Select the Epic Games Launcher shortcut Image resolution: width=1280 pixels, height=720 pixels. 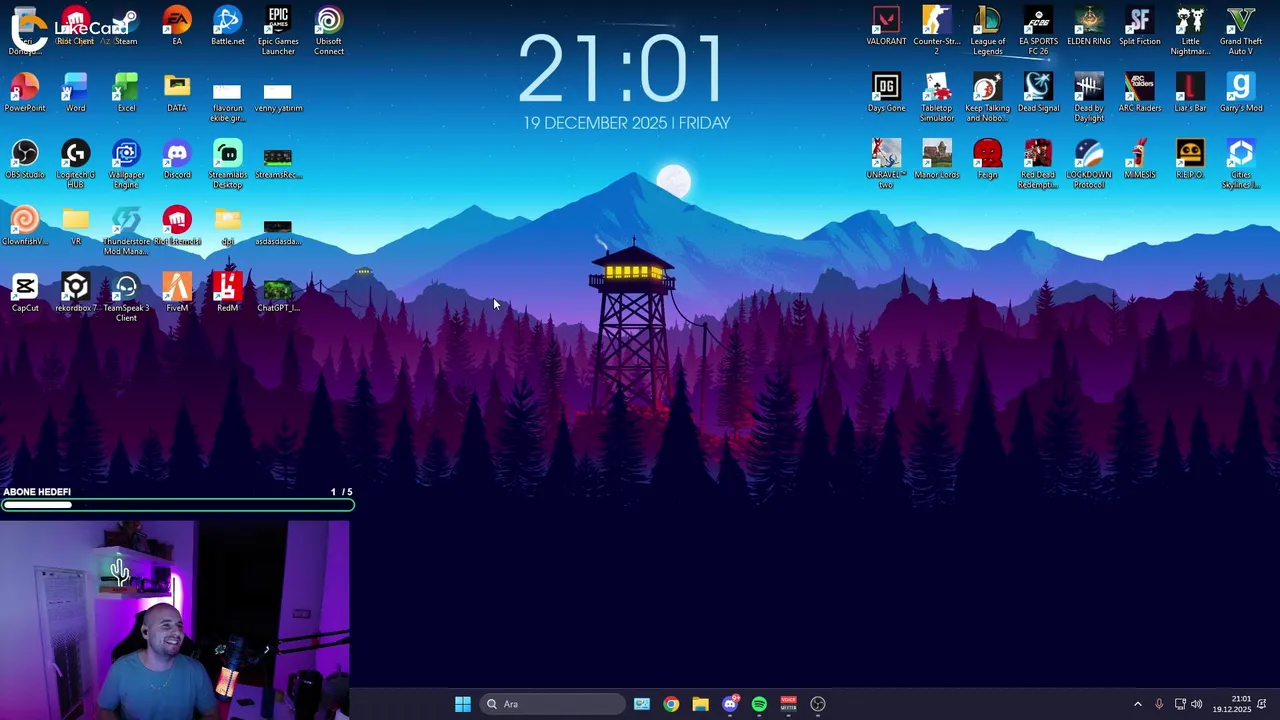click(278, 31)
